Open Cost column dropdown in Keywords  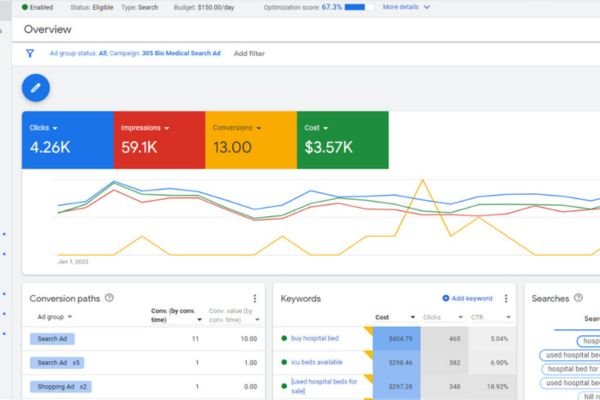[x=412, y=317]
